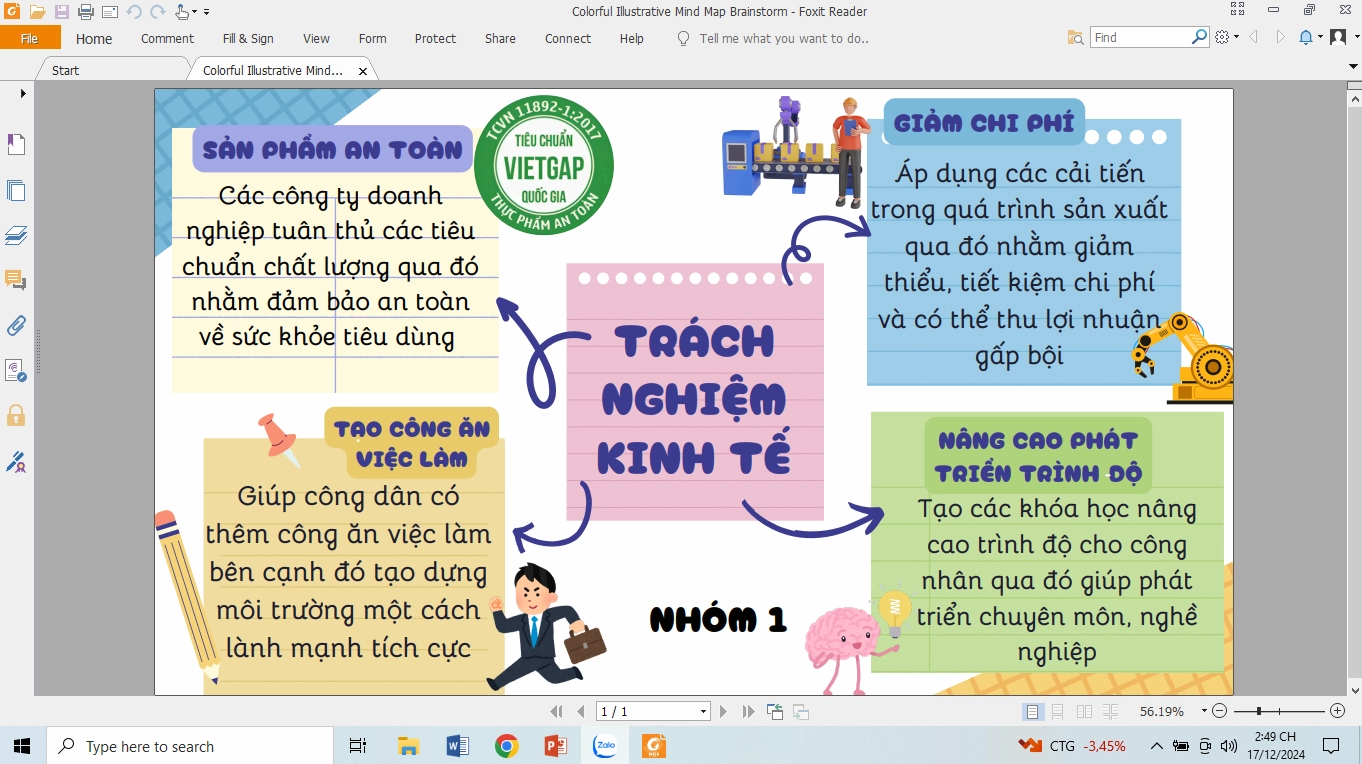The height and width of the screenshot is (764, 1362).
Task: Open the Comments panel icon in sidebar
Action: (x=16, y=280)
